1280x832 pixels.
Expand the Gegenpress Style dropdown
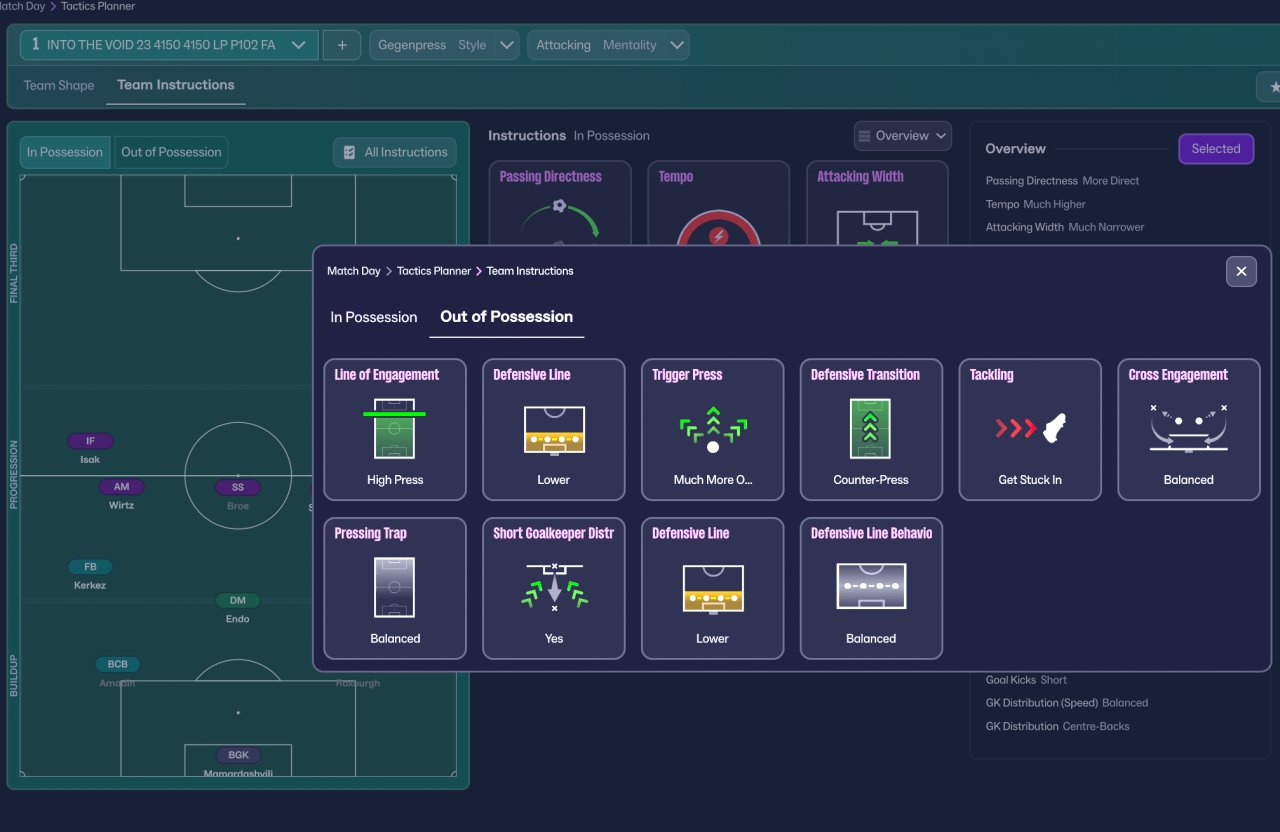click(x=444, y=45)
